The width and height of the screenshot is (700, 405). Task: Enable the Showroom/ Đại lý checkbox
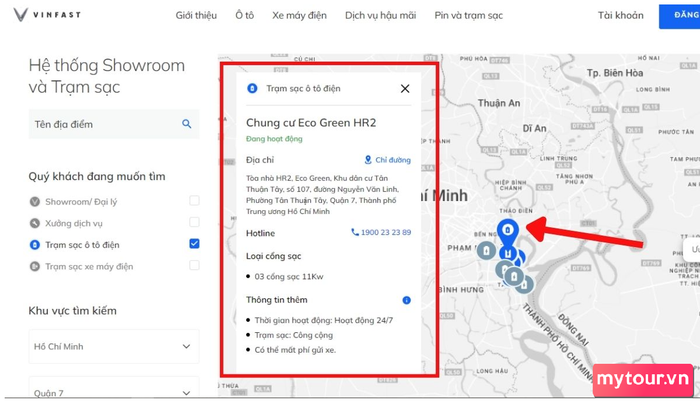pyautogui.click(x=194, y=200)
